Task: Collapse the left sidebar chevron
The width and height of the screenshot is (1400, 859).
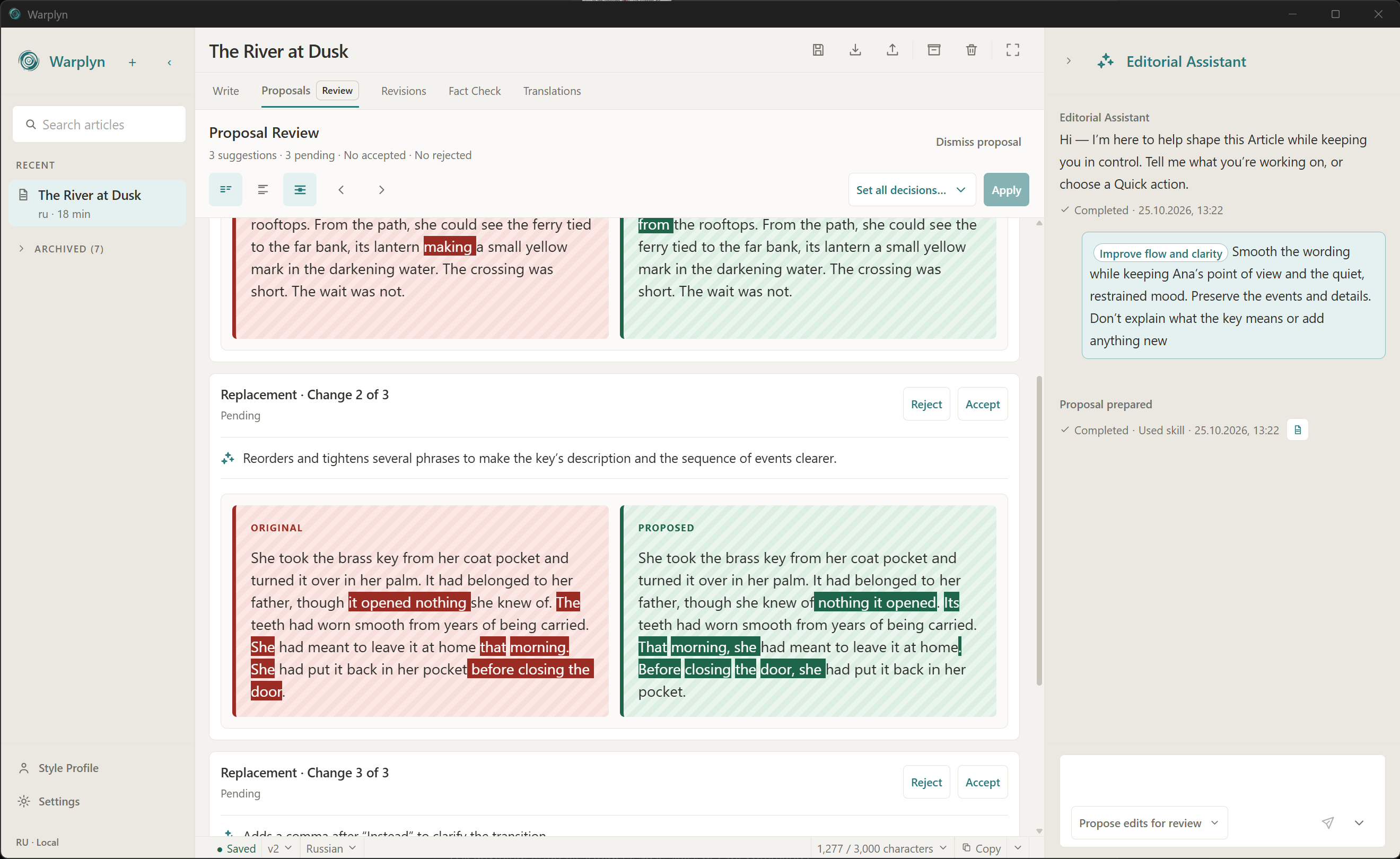Action: (x=169, y=63)
